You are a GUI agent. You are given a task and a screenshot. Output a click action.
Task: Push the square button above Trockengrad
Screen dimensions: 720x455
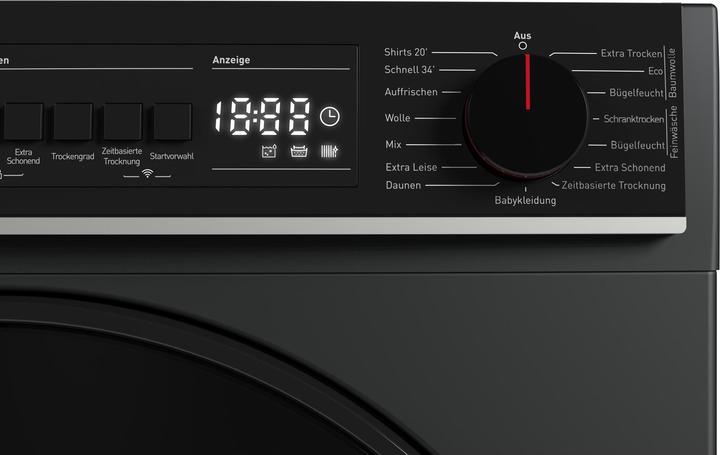[x=73, y=122]
